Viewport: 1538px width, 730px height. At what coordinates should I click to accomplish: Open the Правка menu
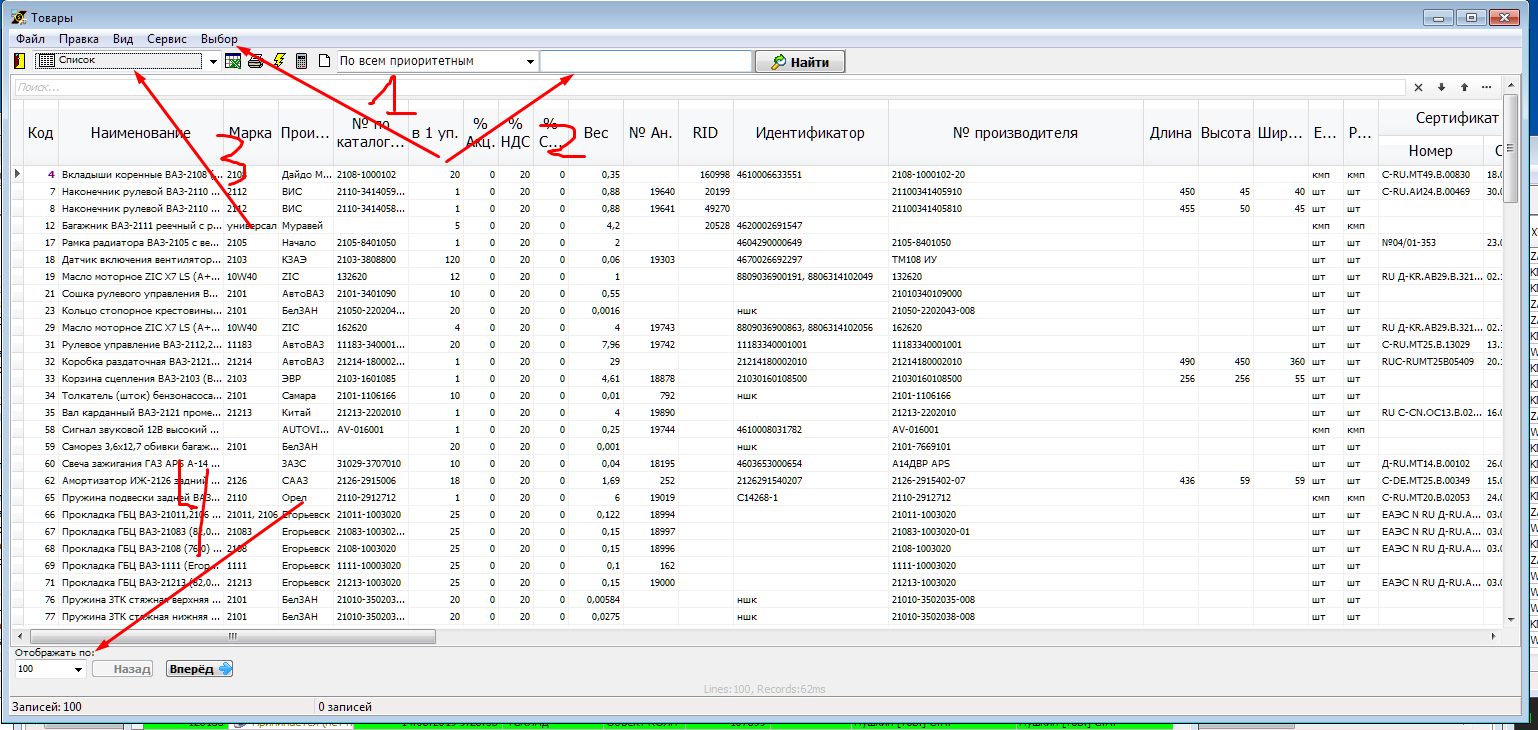coord(79,39)
